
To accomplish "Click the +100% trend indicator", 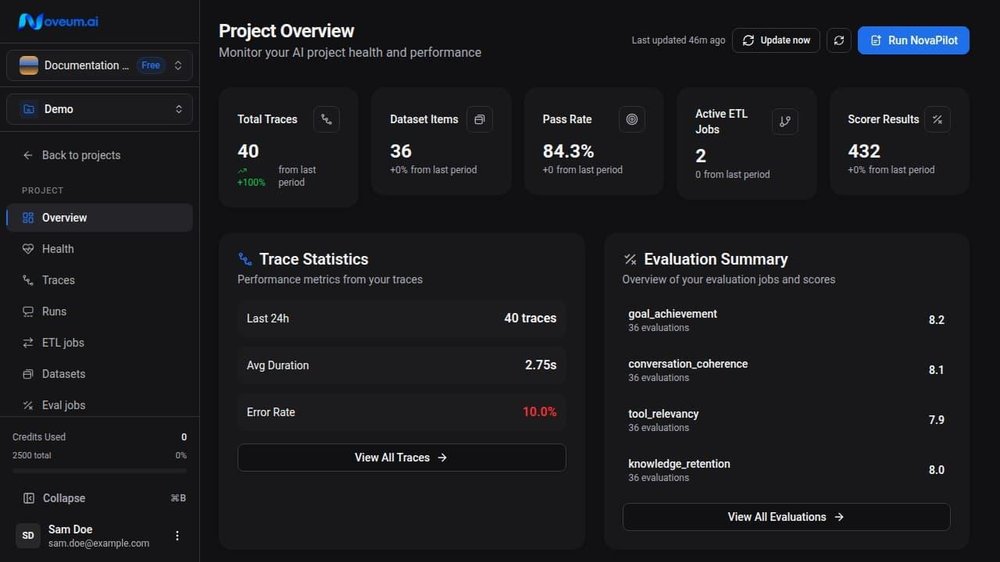I will (x=251, y=177).
